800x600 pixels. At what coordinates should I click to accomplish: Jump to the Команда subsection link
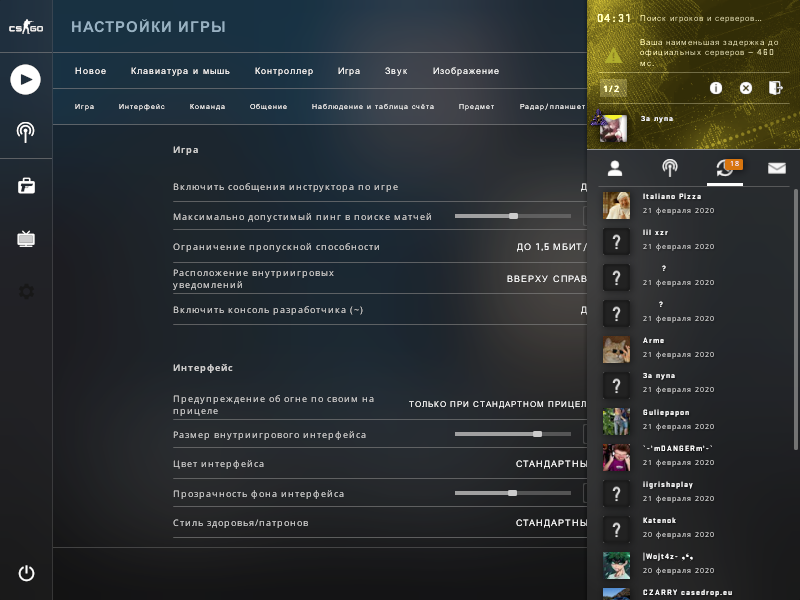(x=207, y=107)
